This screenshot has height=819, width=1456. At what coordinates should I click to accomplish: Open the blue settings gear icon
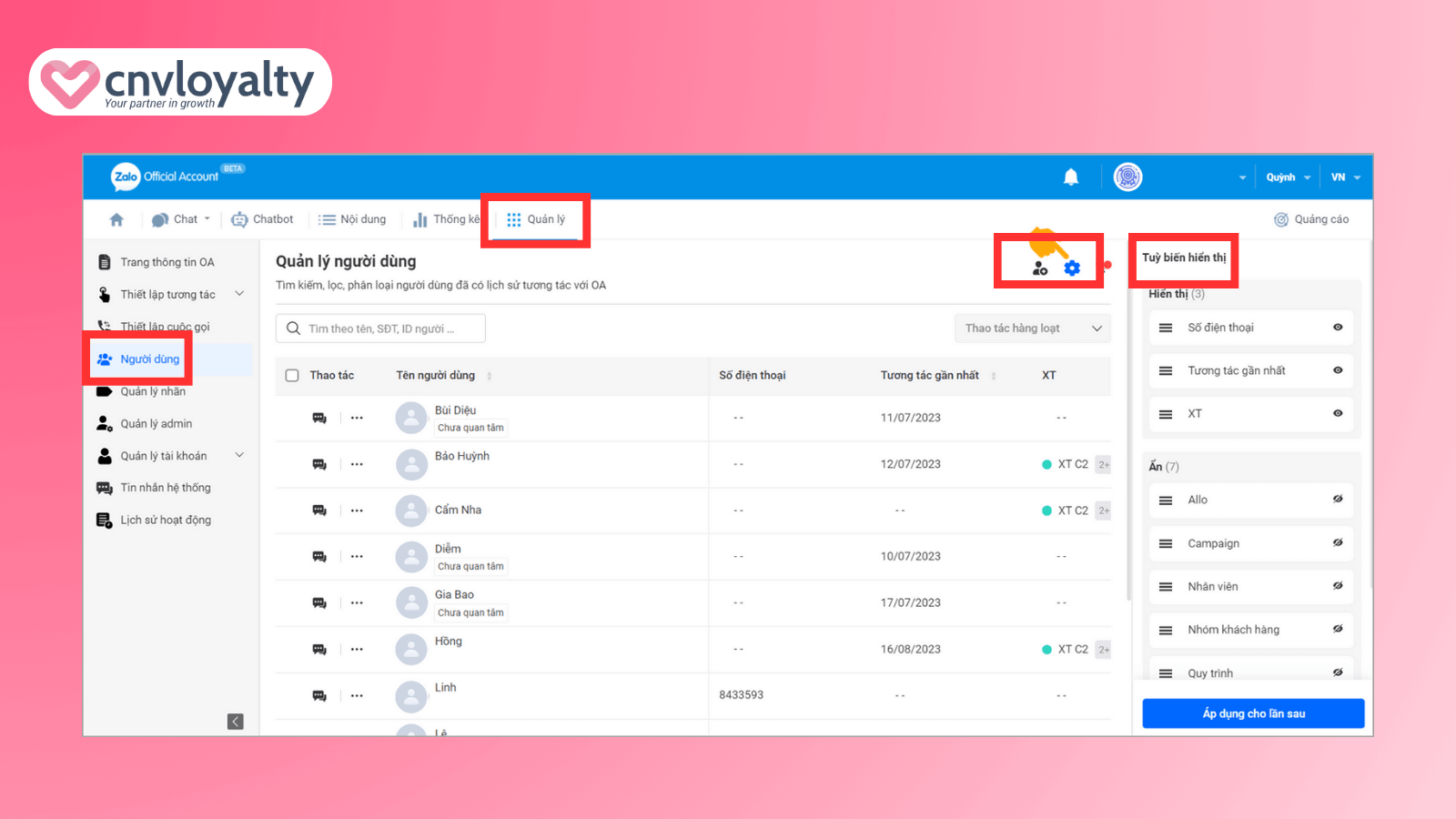(x=1072, y=268)
